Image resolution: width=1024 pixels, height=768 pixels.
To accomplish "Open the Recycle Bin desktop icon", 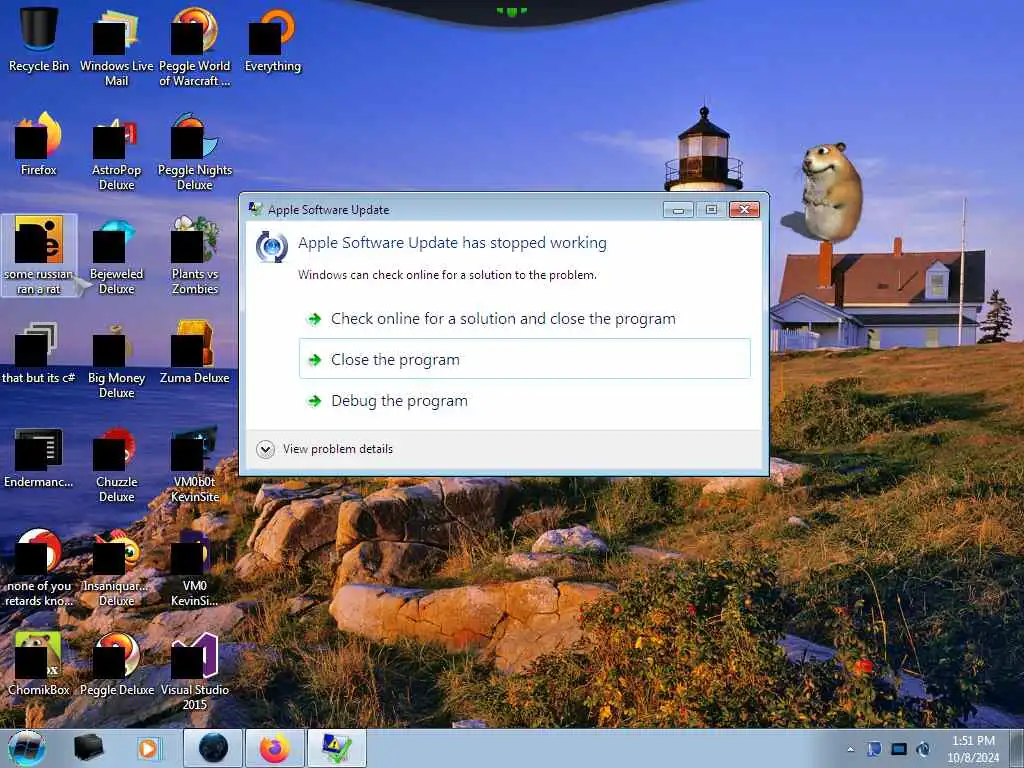I will point(39,39).
